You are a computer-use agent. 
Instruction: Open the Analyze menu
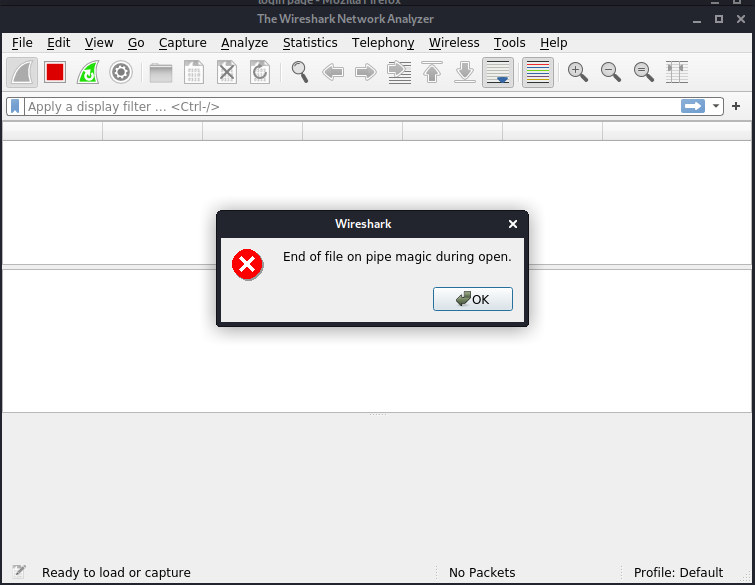[245, 43]
